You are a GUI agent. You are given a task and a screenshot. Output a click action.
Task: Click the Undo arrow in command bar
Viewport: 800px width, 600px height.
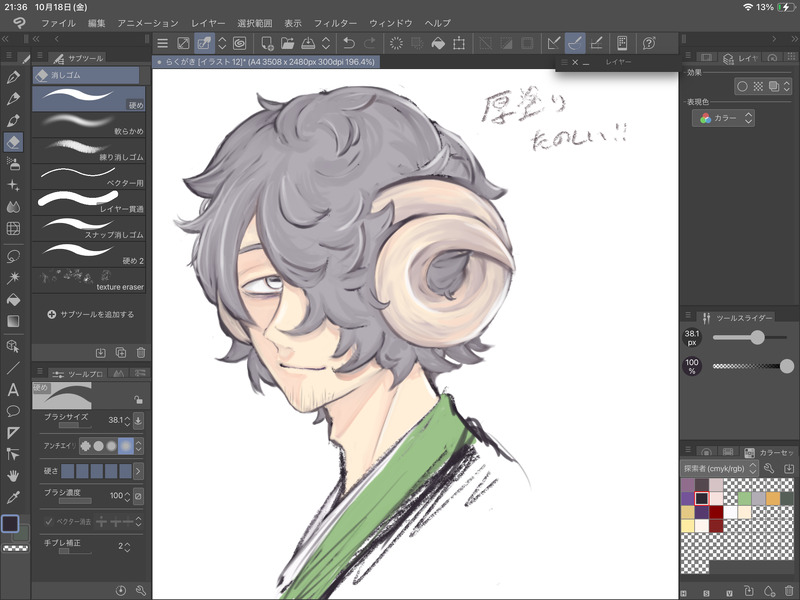coord(349,43)
